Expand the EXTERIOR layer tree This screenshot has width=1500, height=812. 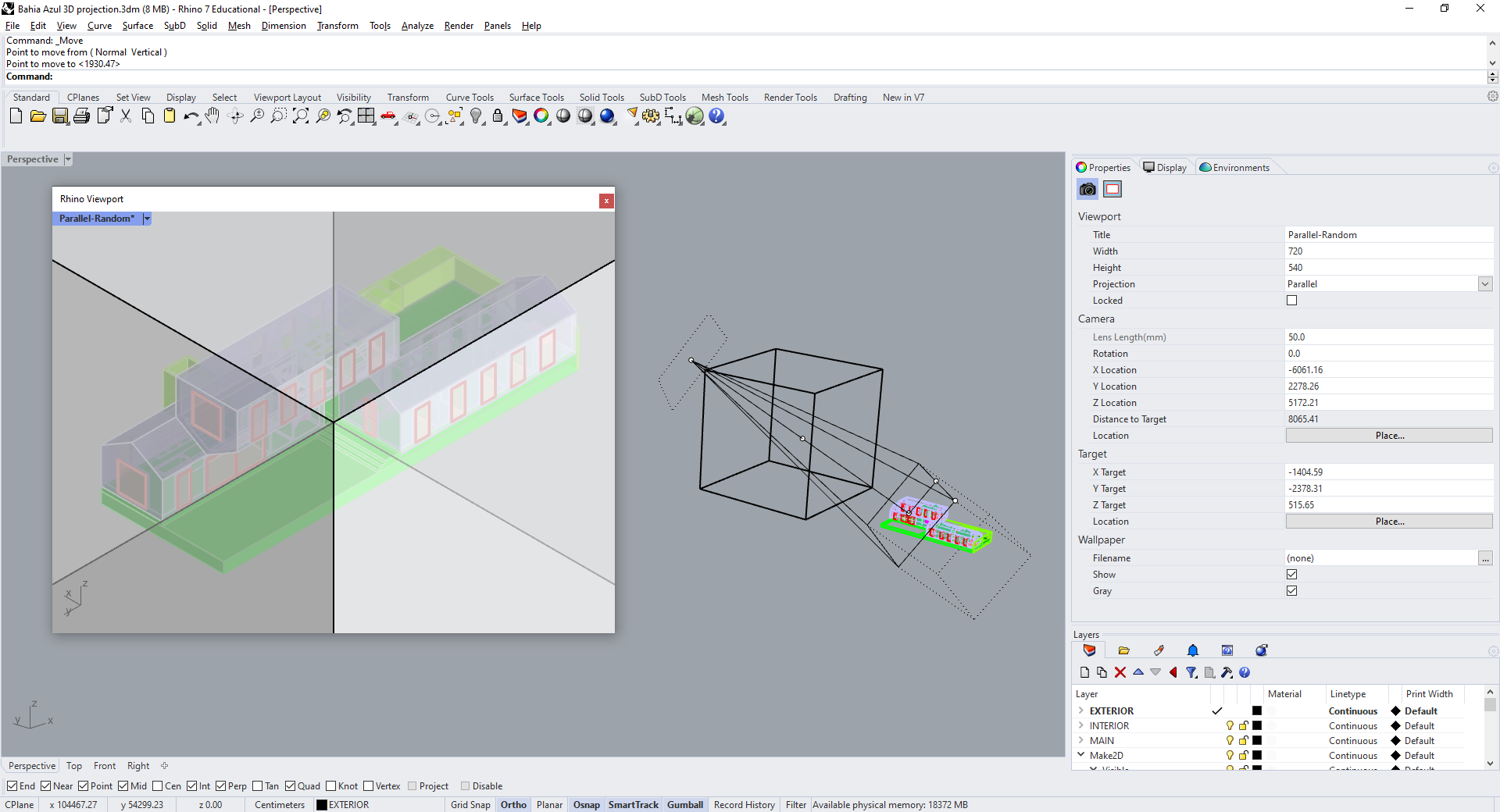coord(1080,711)
